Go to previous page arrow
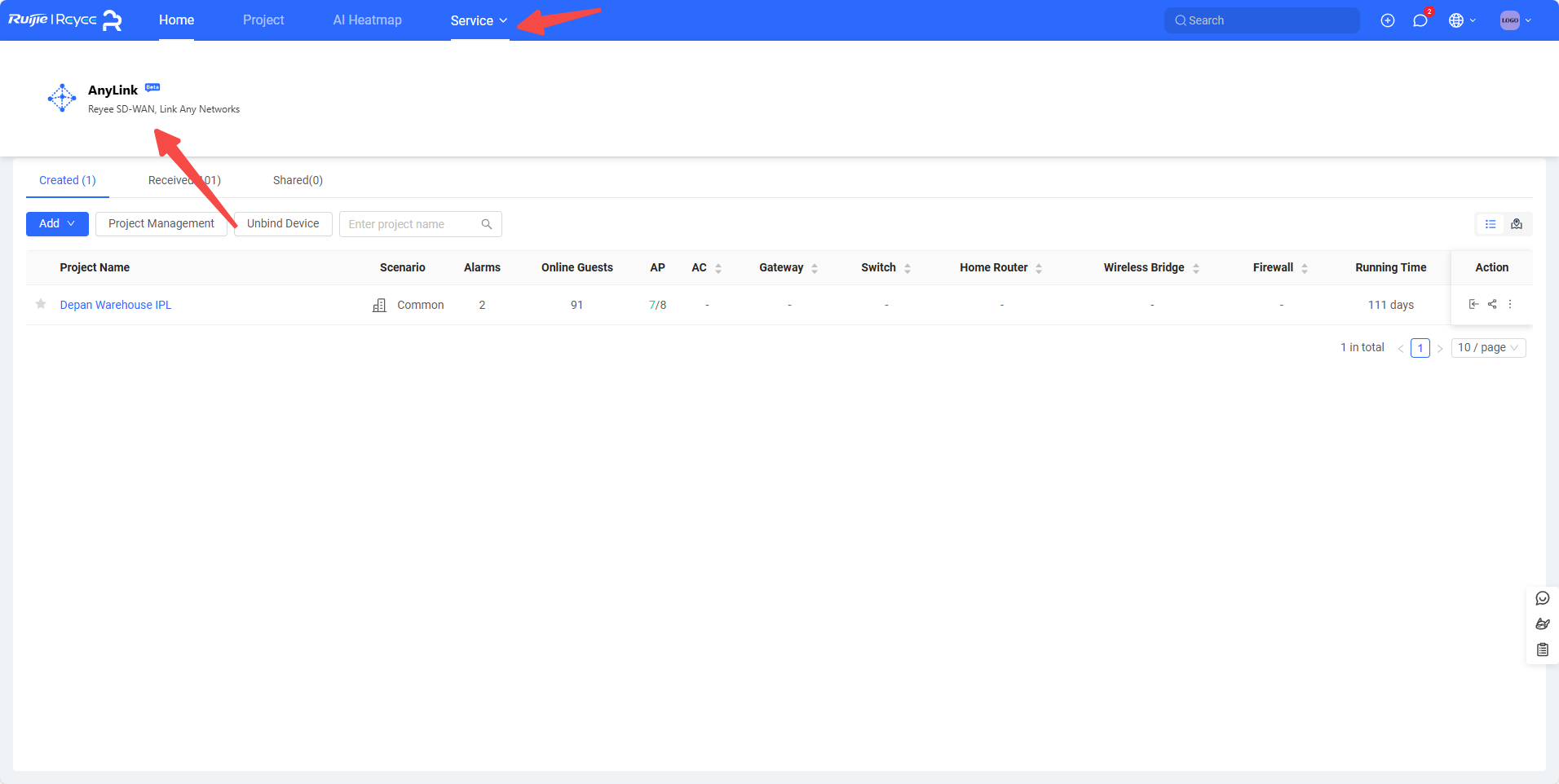Image resolution: width=1559 pixels, height=784 pixels. pos(1401,349)
